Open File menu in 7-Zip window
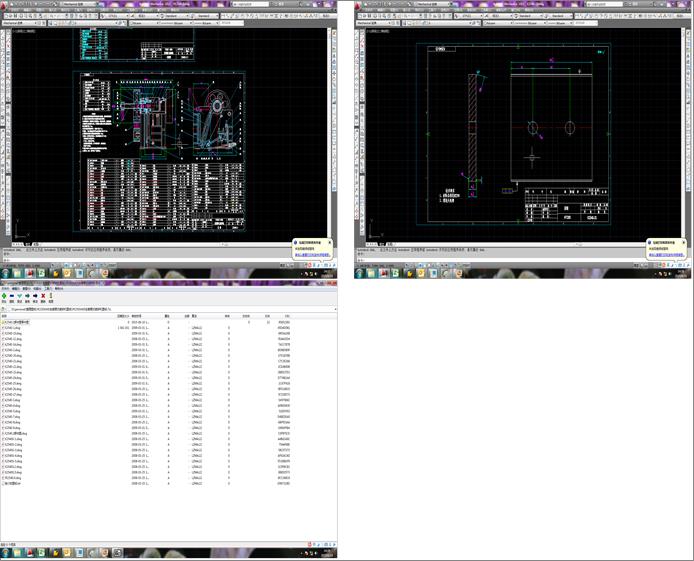Viewport: 694px width, 561px height. coord(5,288)
